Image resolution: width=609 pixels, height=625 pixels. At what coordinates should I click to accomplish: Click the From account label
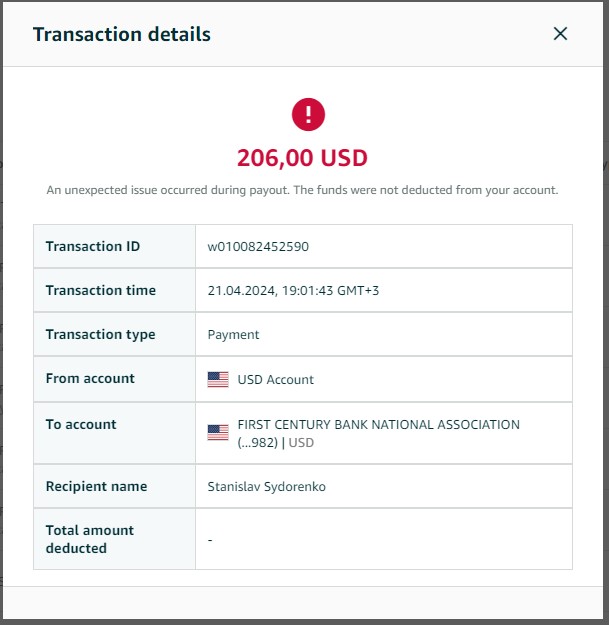pyautogui.click(x=90, y=378)
